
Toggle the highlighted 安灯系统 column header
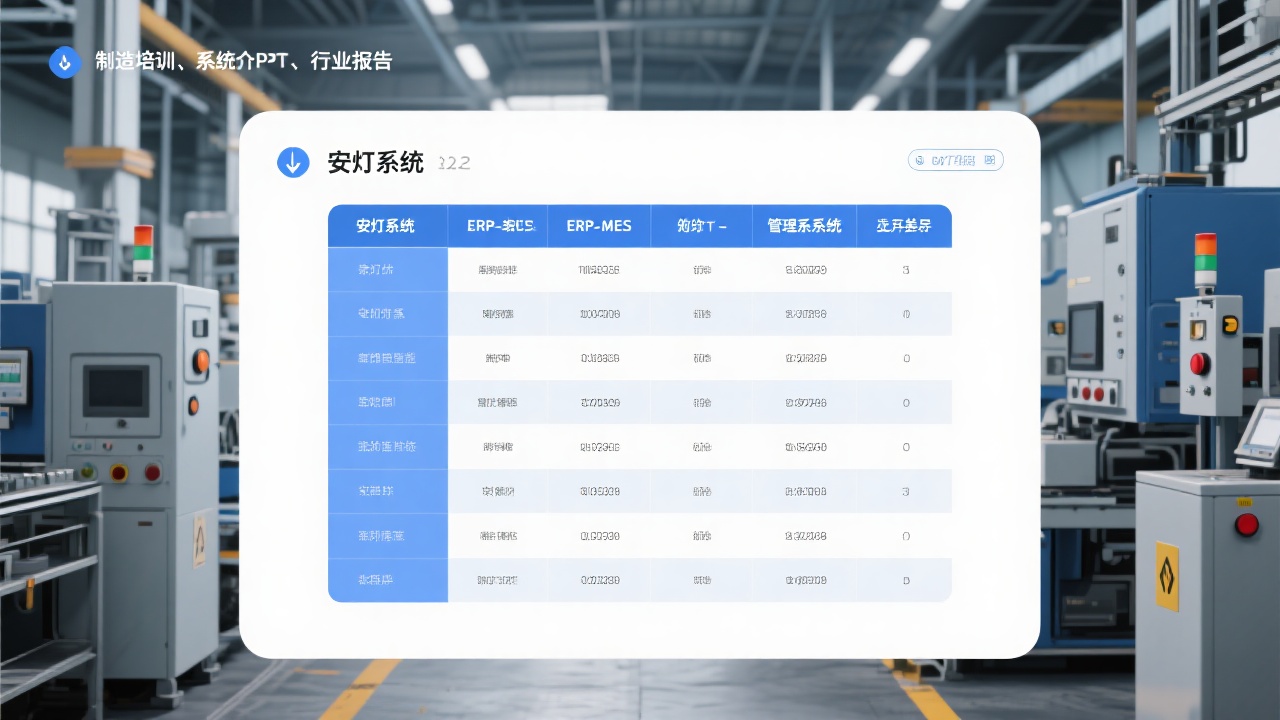[387, 226]
